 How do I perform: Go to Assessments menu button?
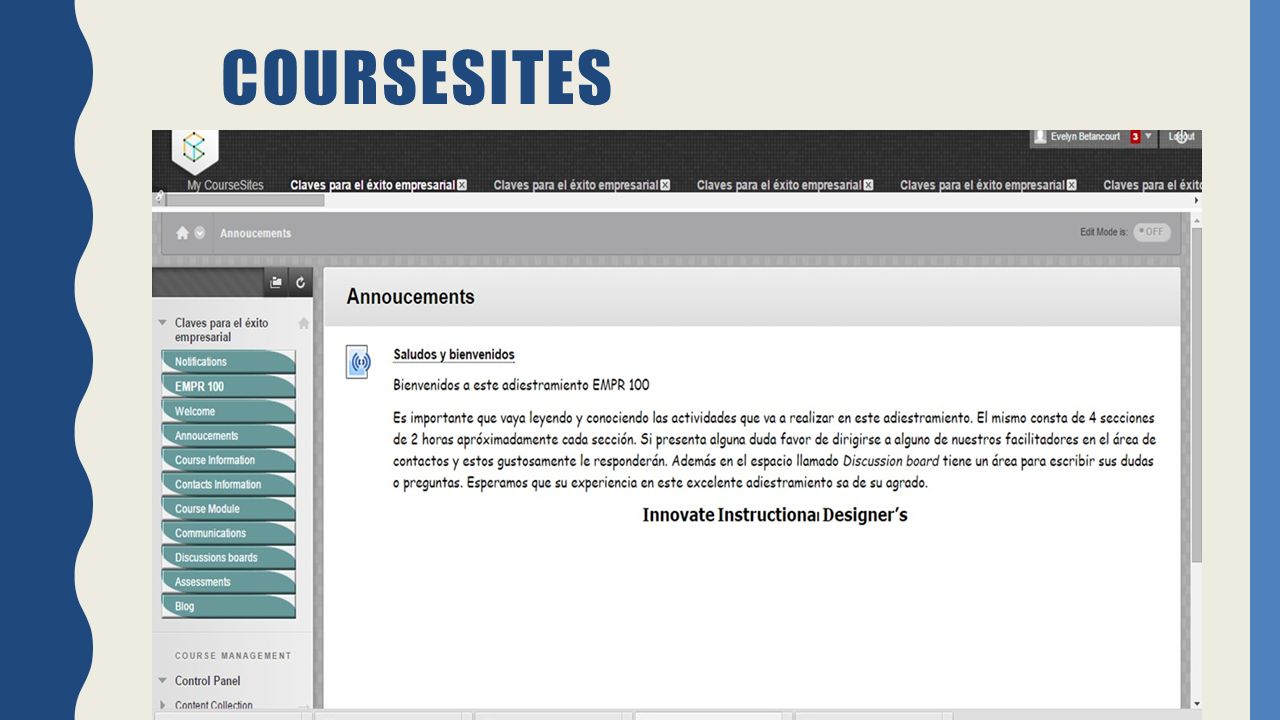coord(228,582)
